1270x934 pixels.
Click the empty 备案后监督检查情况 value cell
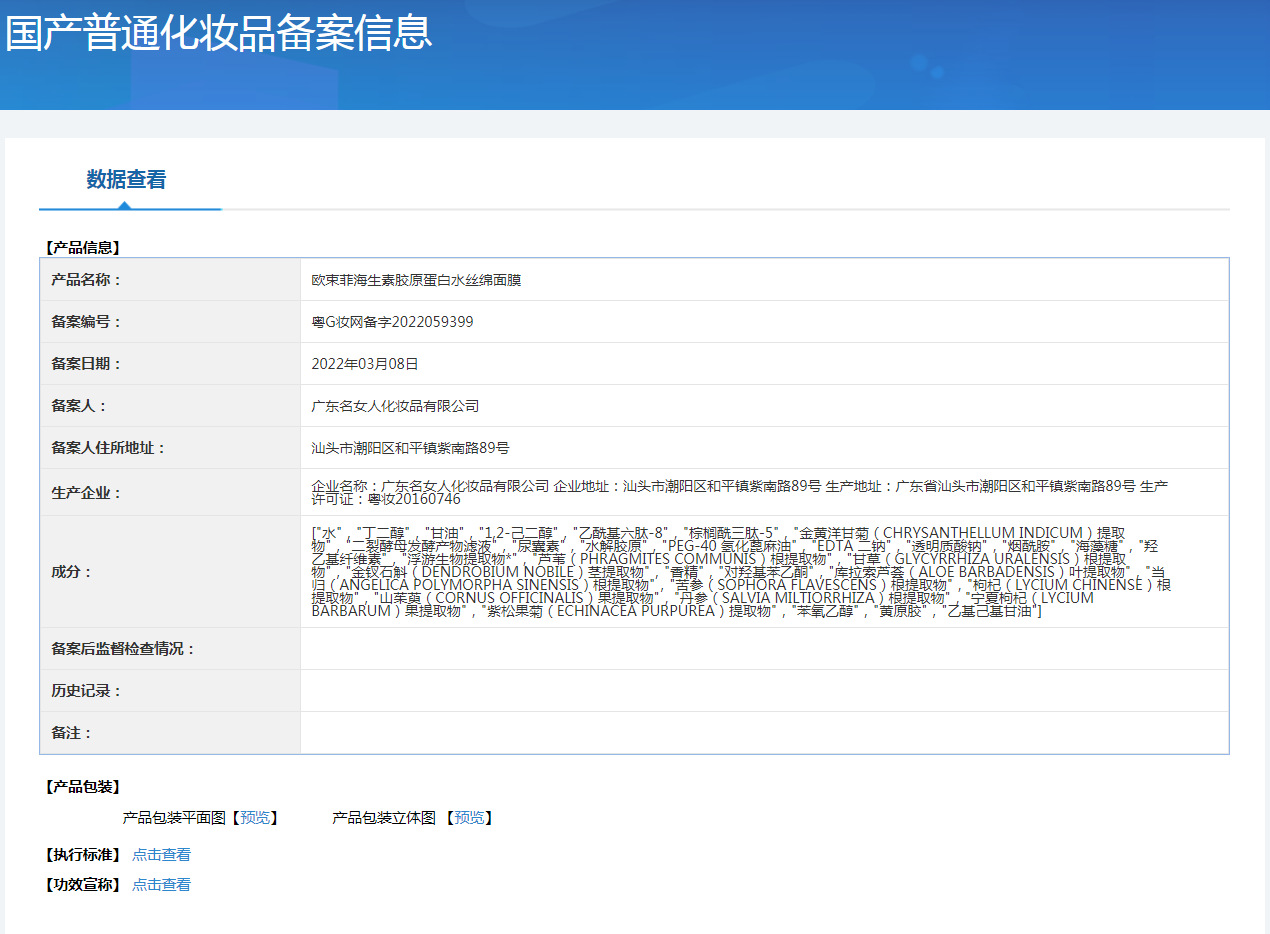click(x=764, y=649)
